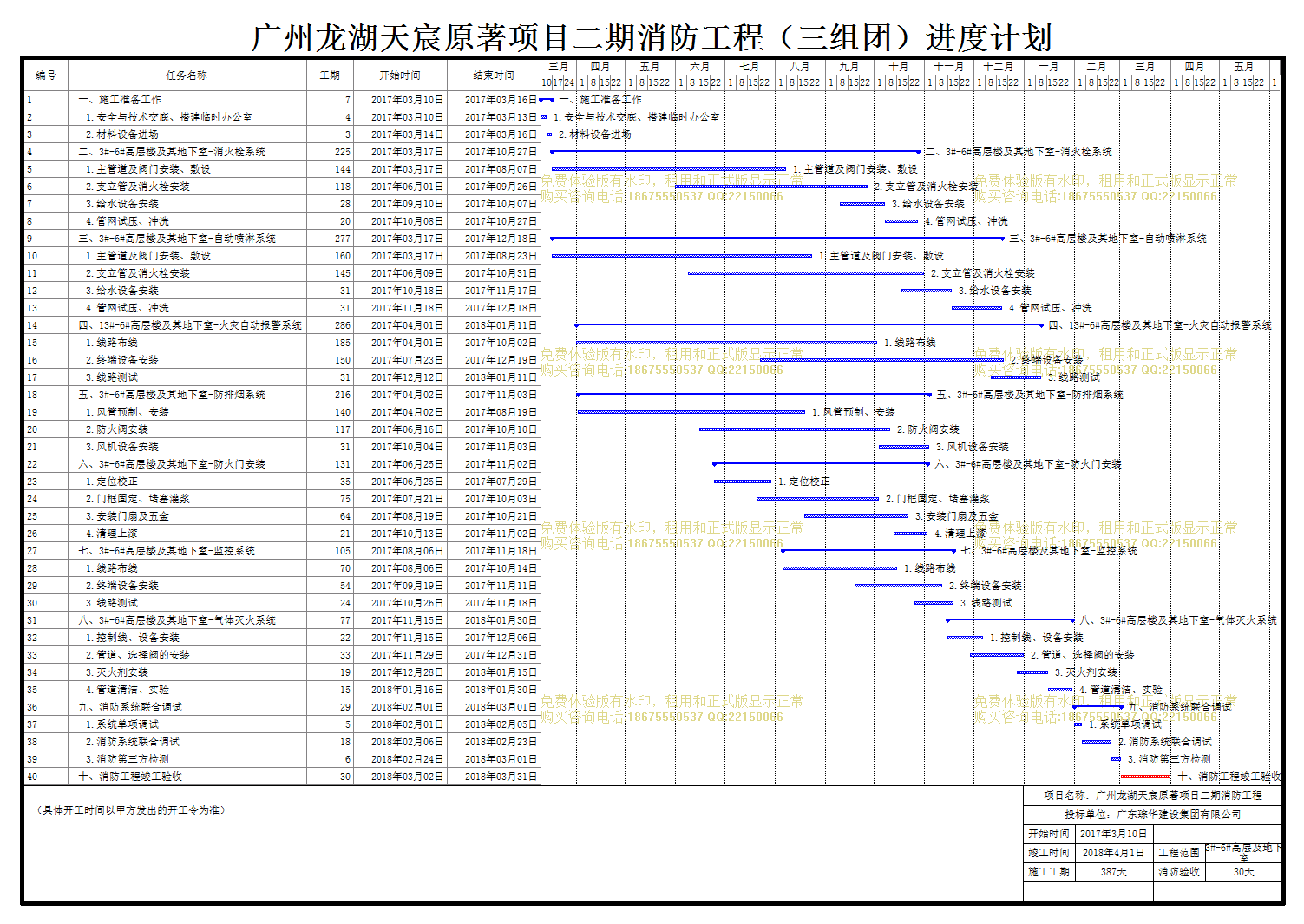Click the Gantt bar for 3. 灭火剂安装
This screenshot has height=924, width=1304.
[1032, 672]
